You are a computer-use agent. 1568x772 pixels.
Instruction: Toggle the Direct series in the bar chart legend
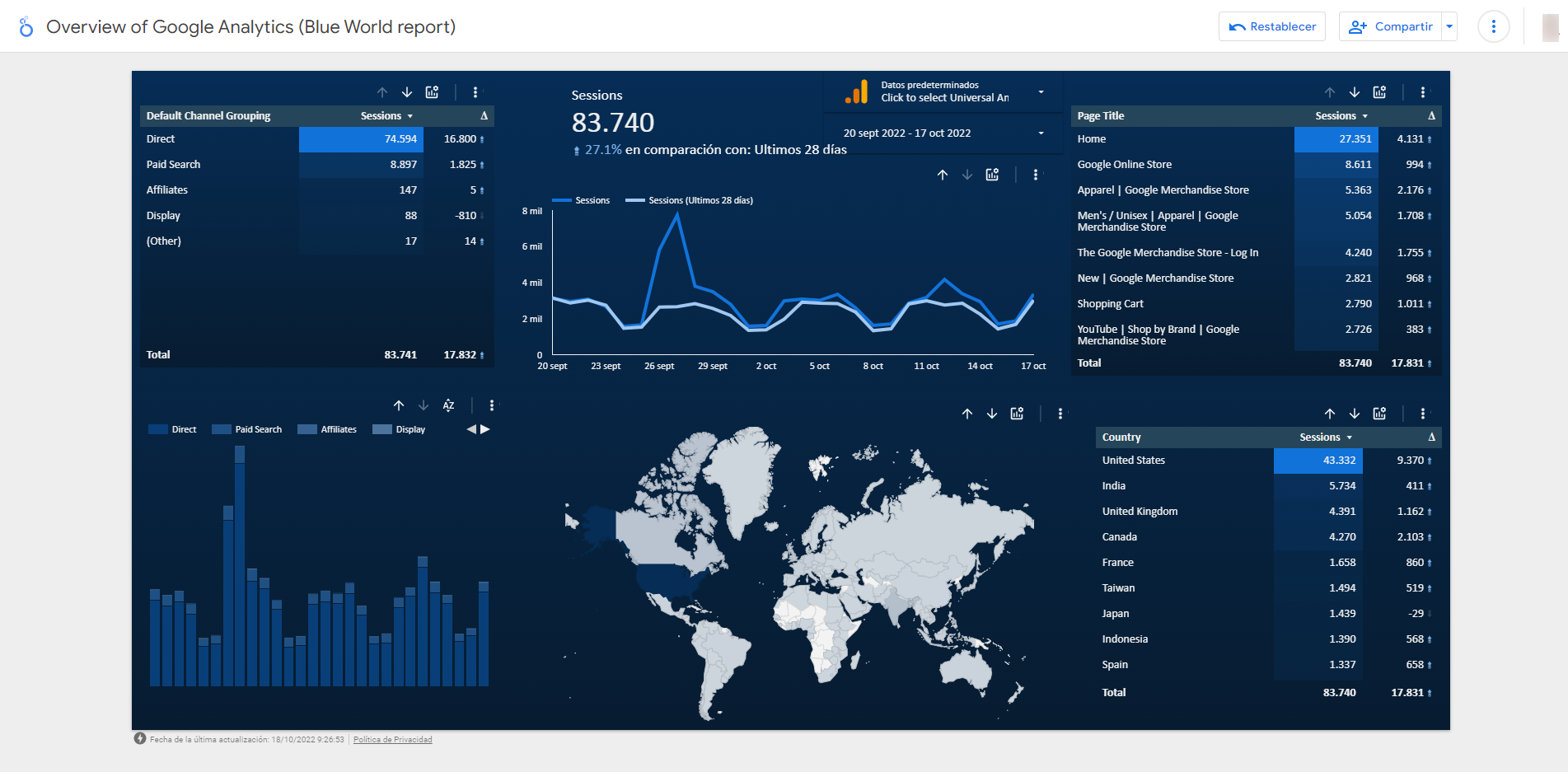172,428
